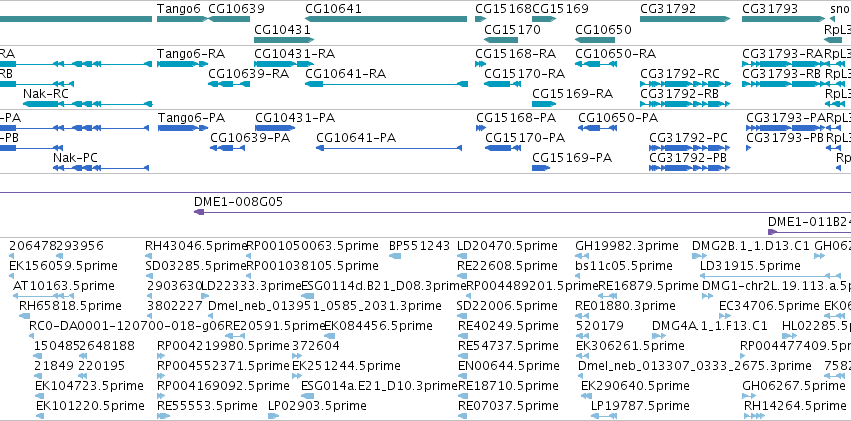Image resolution: width=851 pixels, height=421 pixels.
Task: Click the BP551243 EST marker
Action: pyautogui.click(x=395, y=256)
